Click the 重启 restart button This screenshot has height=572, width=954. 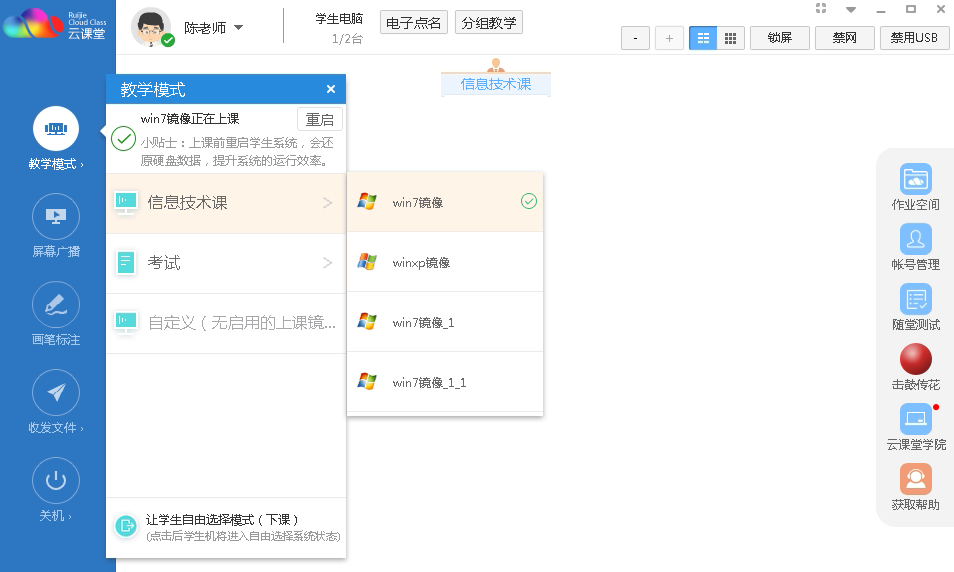[319, 120]
